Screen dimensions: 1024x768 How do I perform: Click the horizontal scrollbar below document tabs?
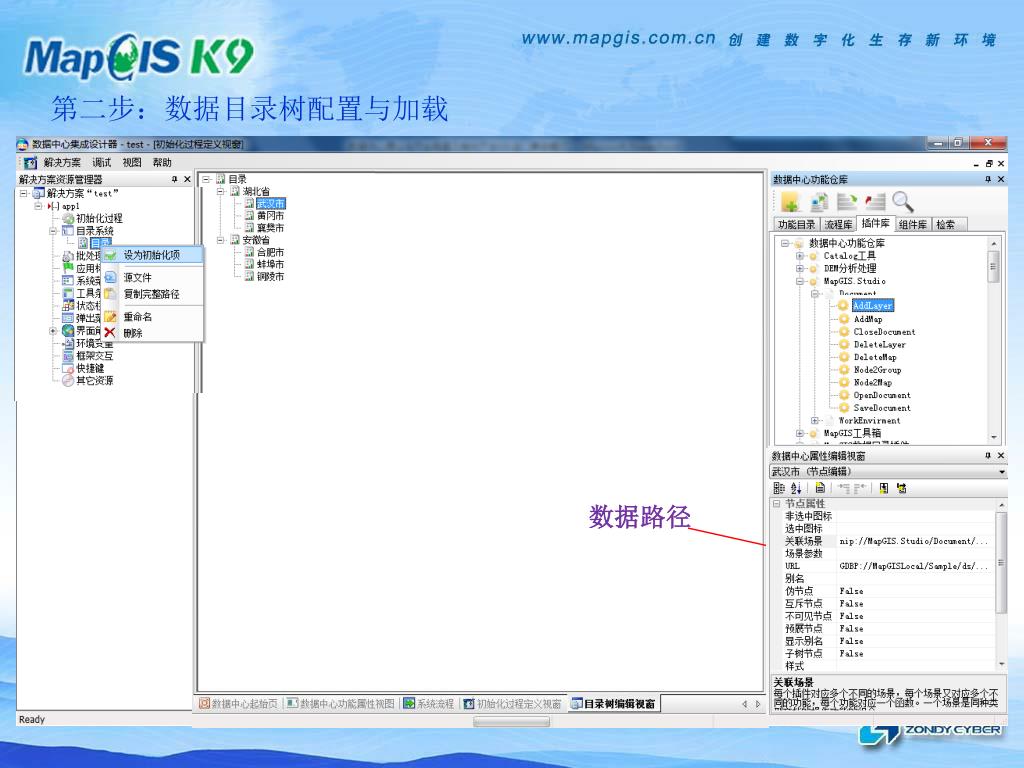pos(511,721)
